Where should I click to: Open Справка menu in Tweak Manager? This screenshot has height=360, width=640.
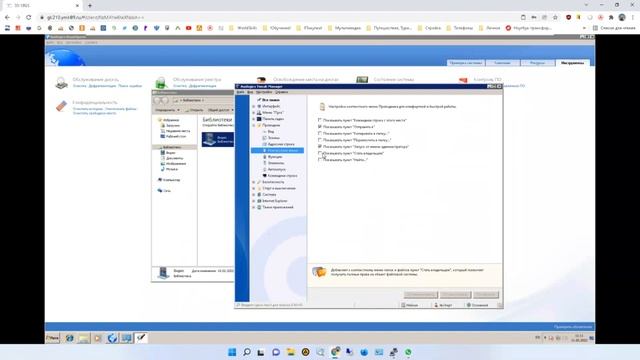(x=282, y=92)
